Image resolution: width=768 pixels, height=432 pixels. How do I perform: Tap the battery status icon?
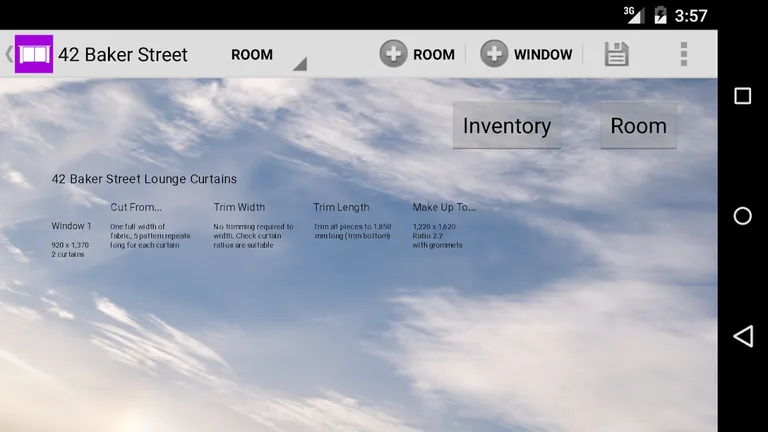pyautogui.click(x=660, y=15)
